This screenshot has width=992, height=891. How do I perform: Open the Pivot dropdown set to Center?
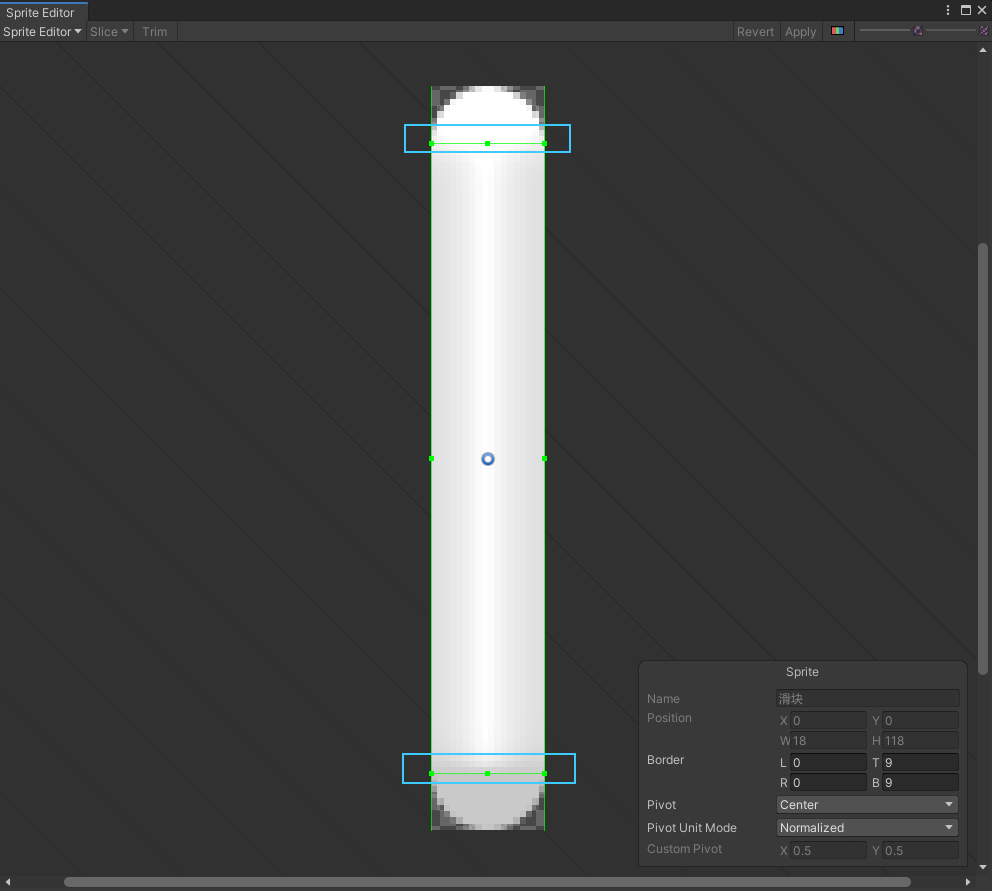point(866,804)
